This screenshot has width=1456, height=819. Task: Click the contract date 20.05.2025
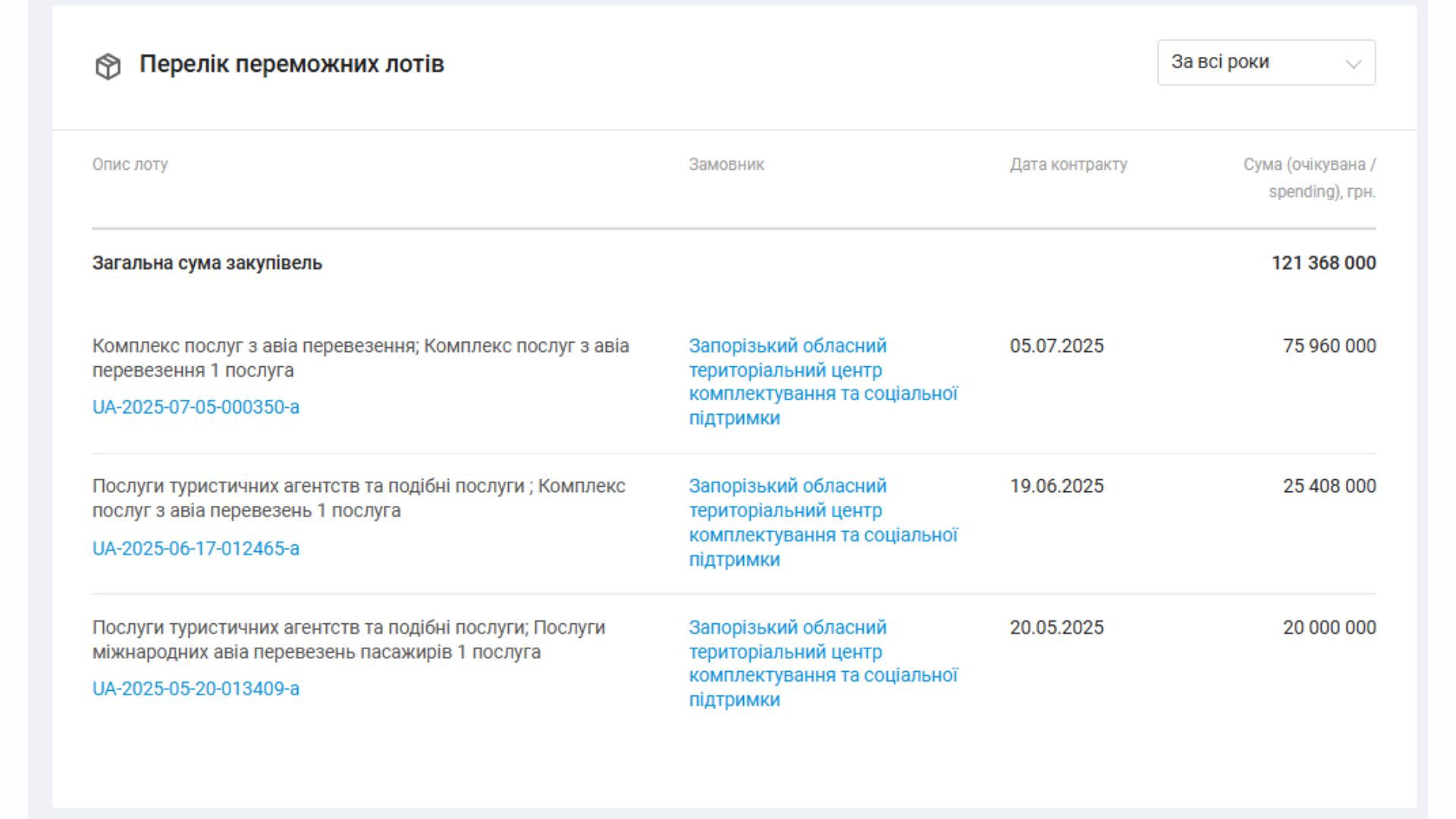pos(1056,628)
